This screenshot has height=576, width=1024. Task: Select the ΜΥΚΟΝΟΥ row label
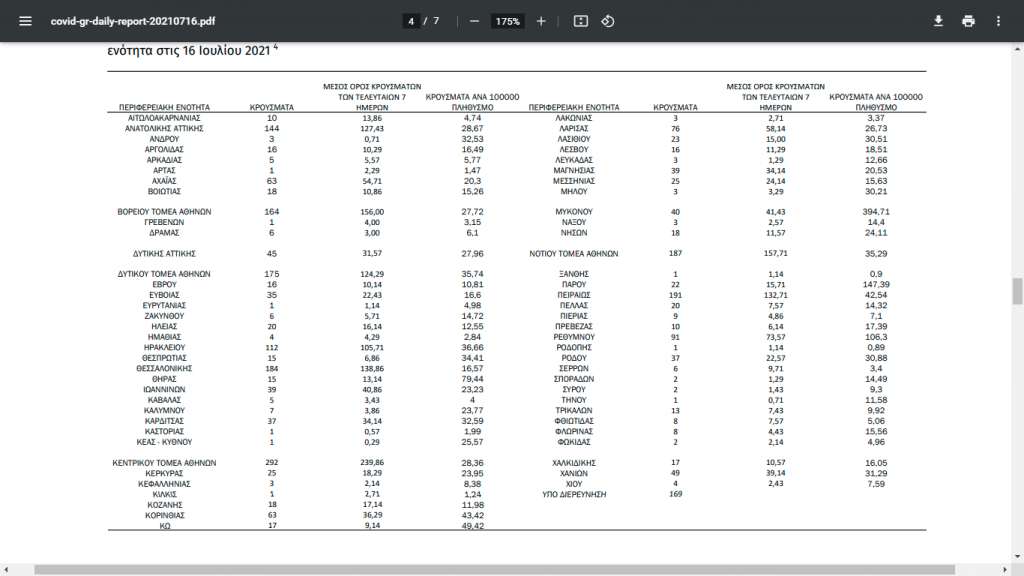point(573,212)
